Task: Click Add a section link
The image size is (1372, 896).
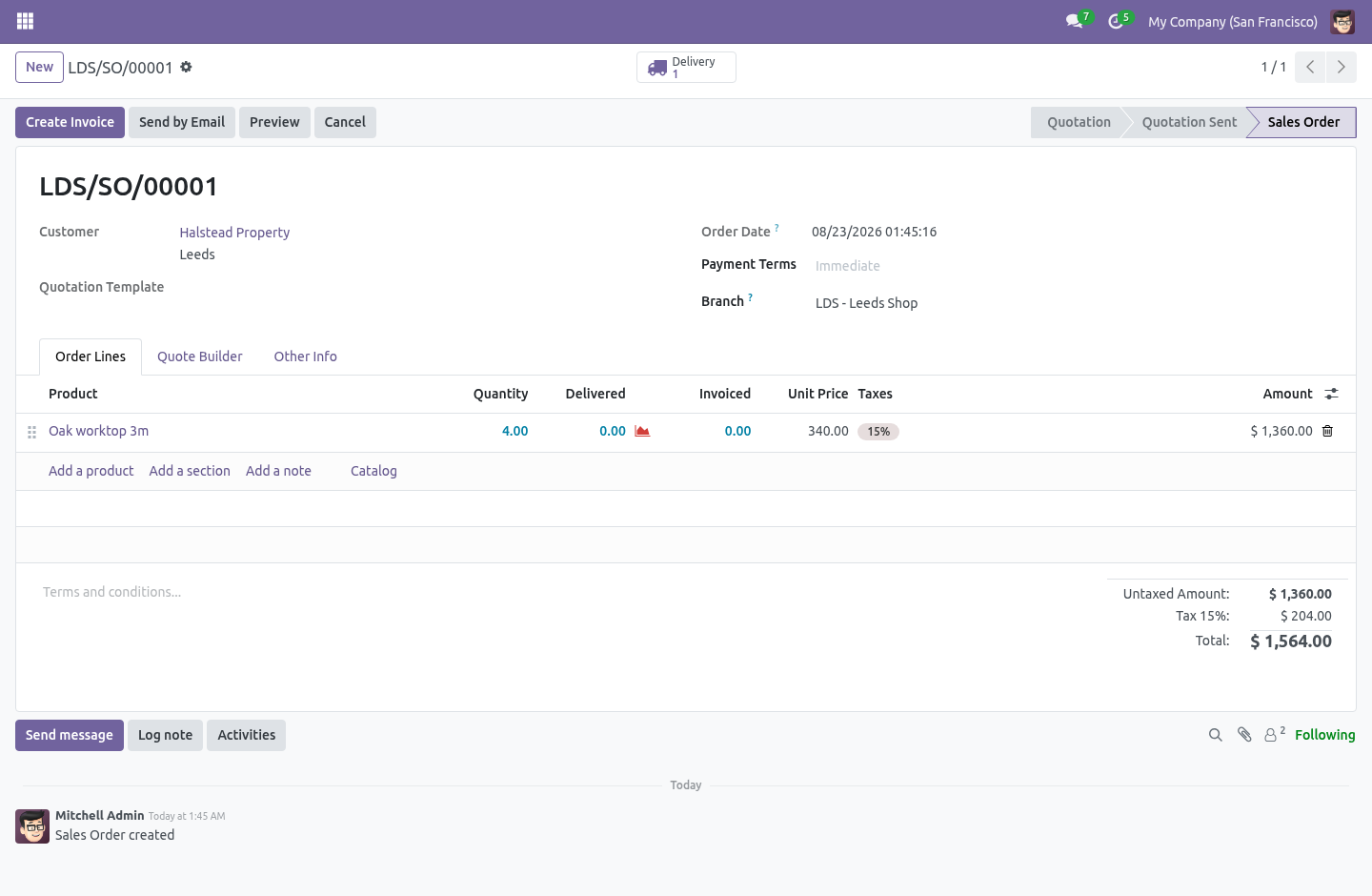Action: pos(190,471)
